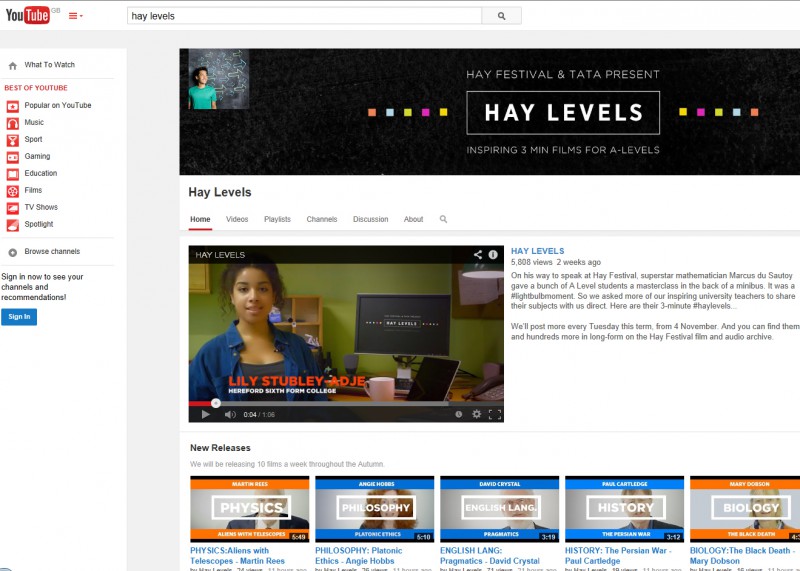This screenshot has width=800, height=571.
Task: Open 'ENGLISH LANG: Pragmatics' title link
Action: click(x=490, y=556)
